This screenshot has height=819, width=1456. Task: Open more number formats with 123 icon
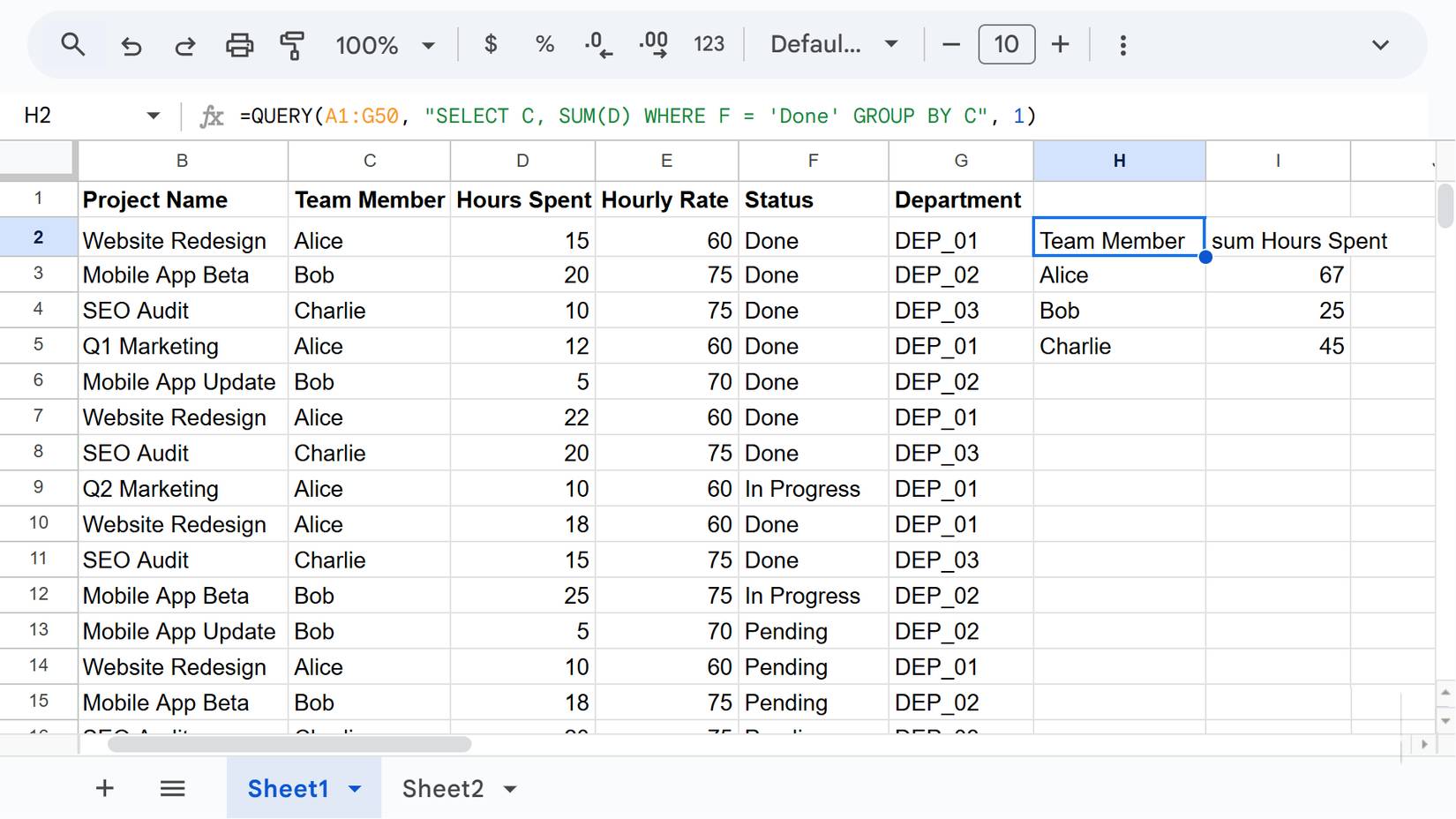pos(709,44)
